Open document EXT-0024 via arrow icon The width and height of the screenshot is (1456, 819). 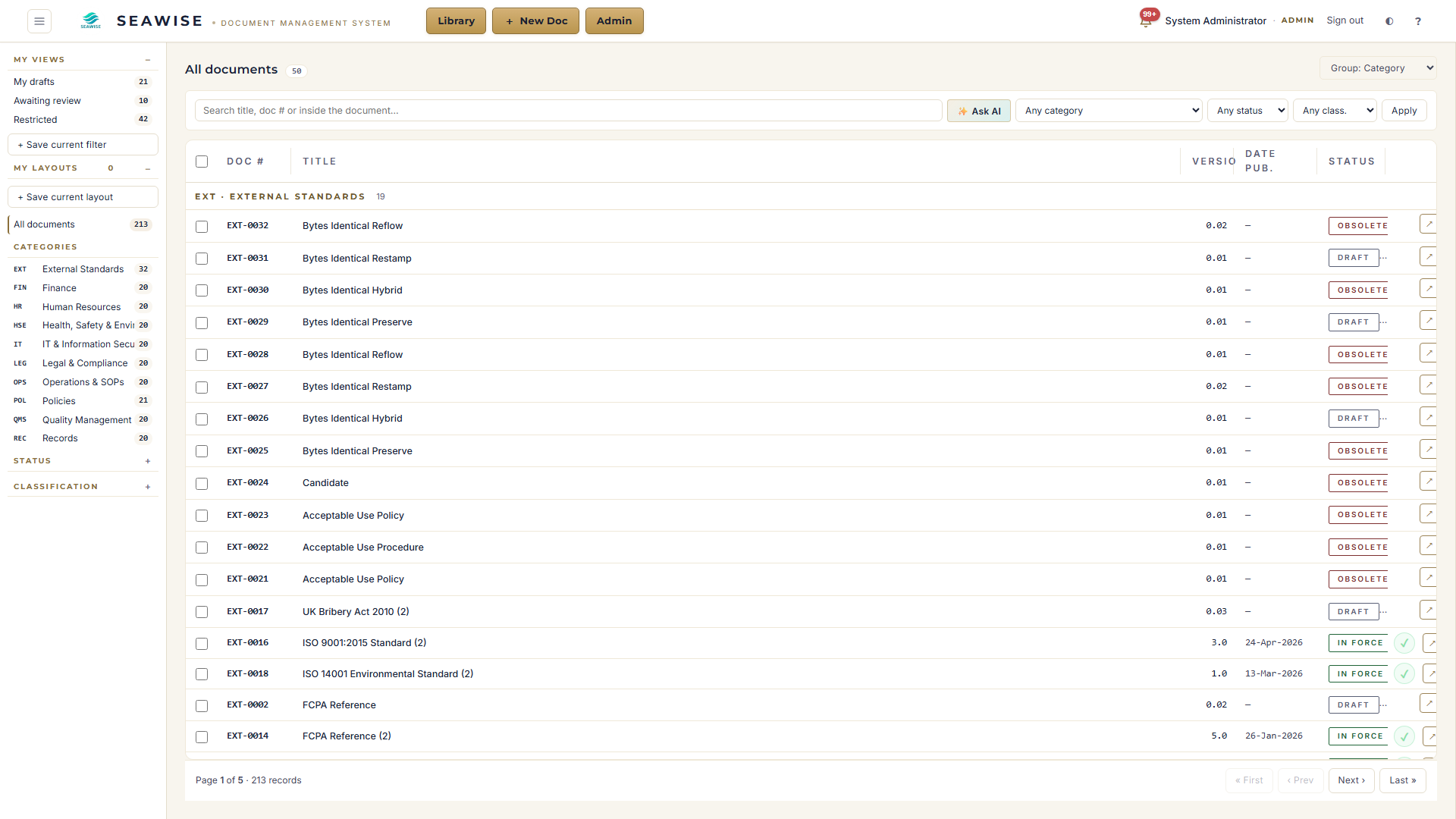click(x=1429, y=482)
